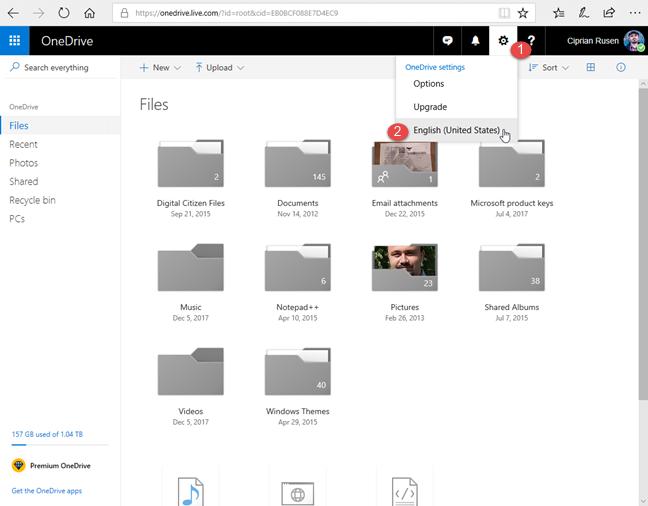The height and width of the screenshot is (506, 648).
Task: Click the Add notes pen icon
Action: click(584, 13)
